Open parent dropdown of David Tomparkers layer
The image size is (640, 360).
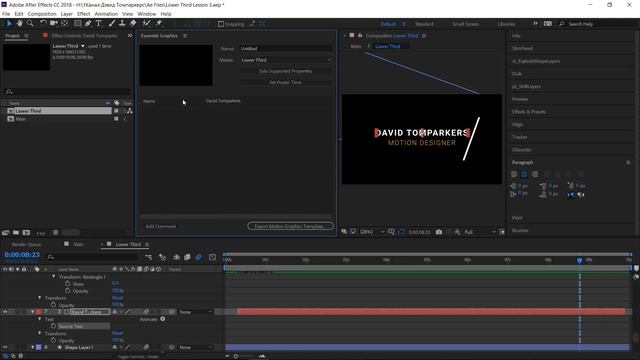click(x=196, y=312)
